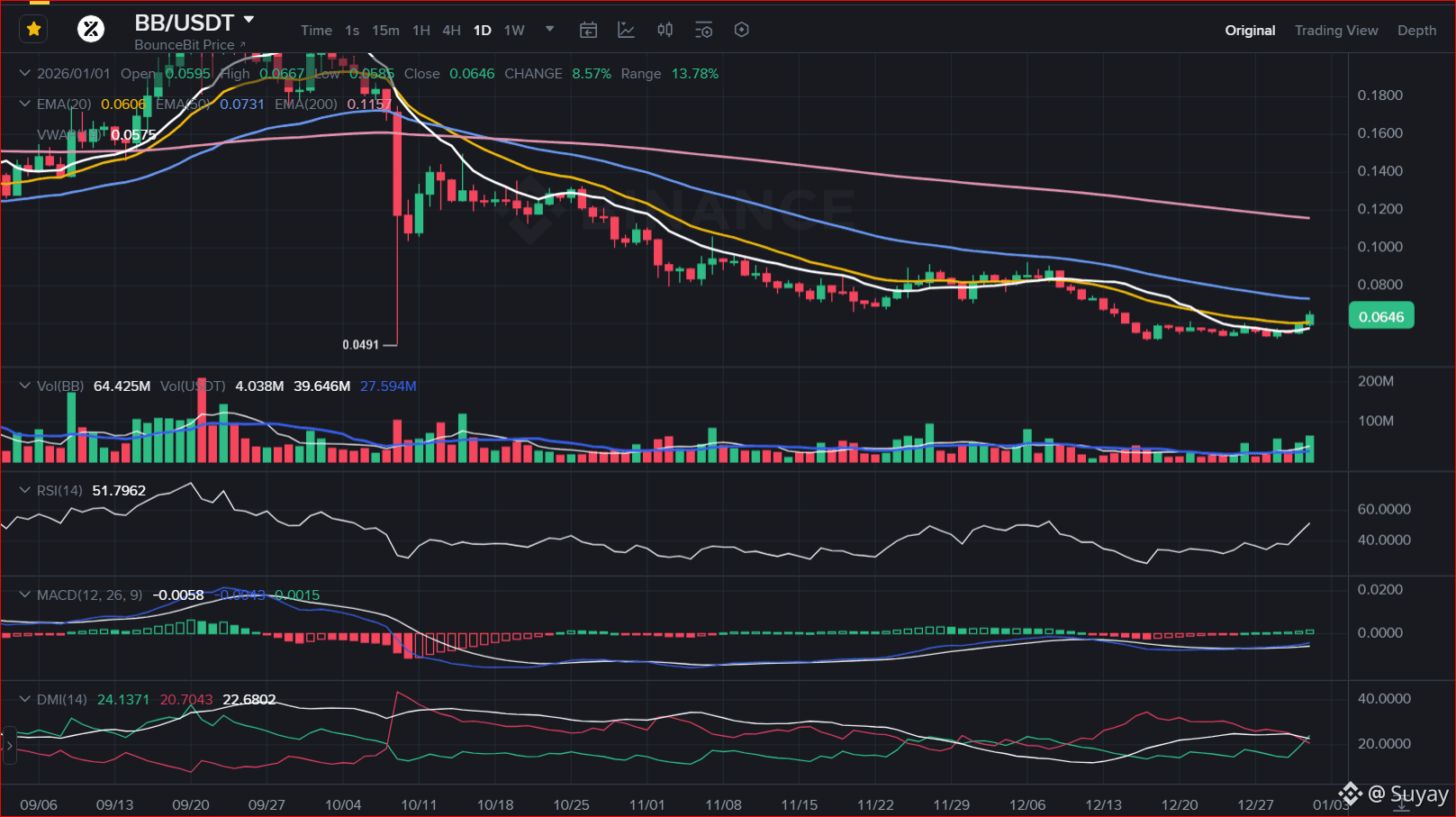Click the favorite star icon
Image resolution: width=1456 pixels, height=817 pixels.
(x=34, y=30)
